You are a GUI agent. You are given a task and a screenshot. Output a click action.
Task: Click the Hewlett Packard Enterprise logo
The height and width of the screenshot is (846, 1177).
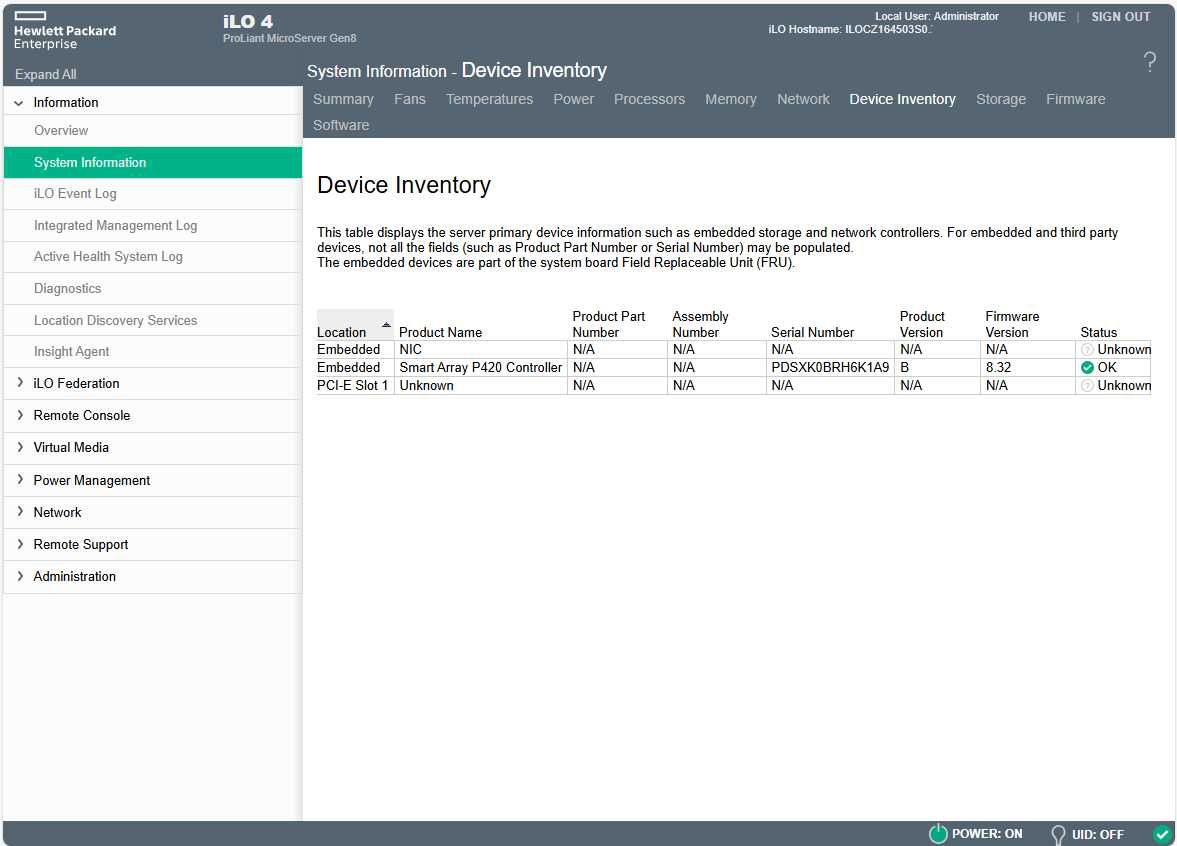point(65,31)
